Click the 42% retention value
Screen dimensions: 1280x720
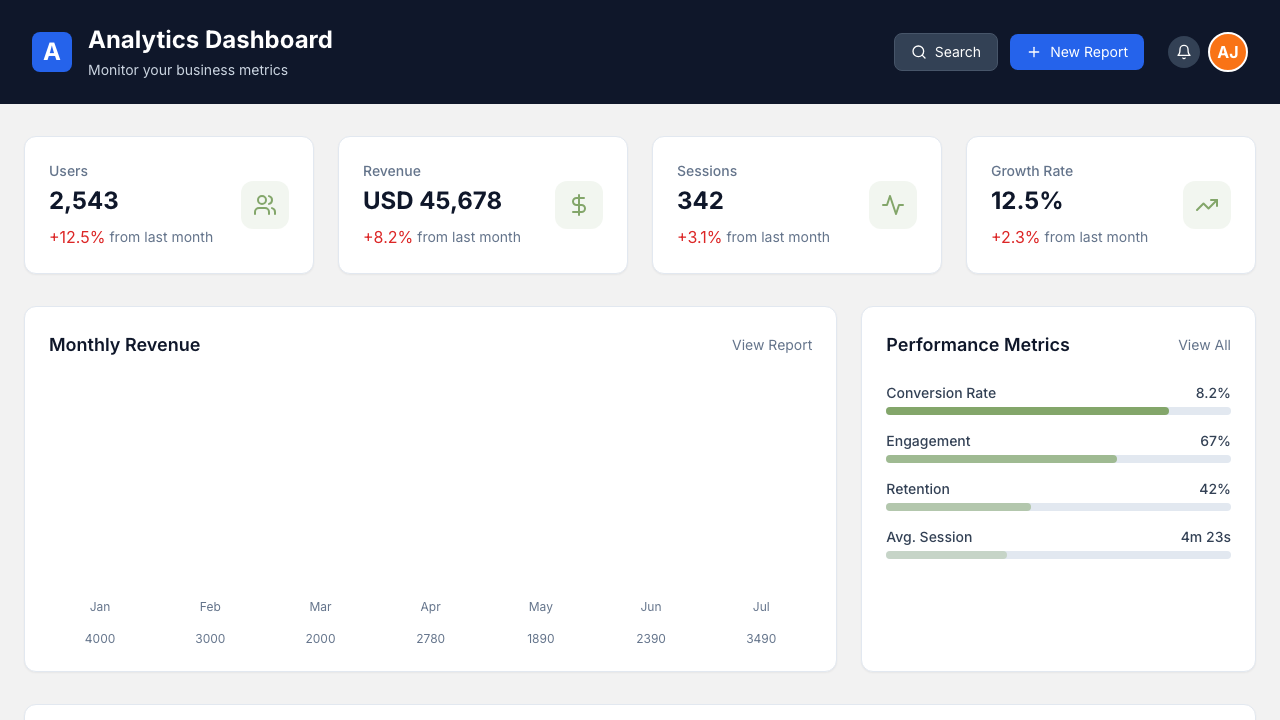pyautogui.click(x=1215, y=489)
